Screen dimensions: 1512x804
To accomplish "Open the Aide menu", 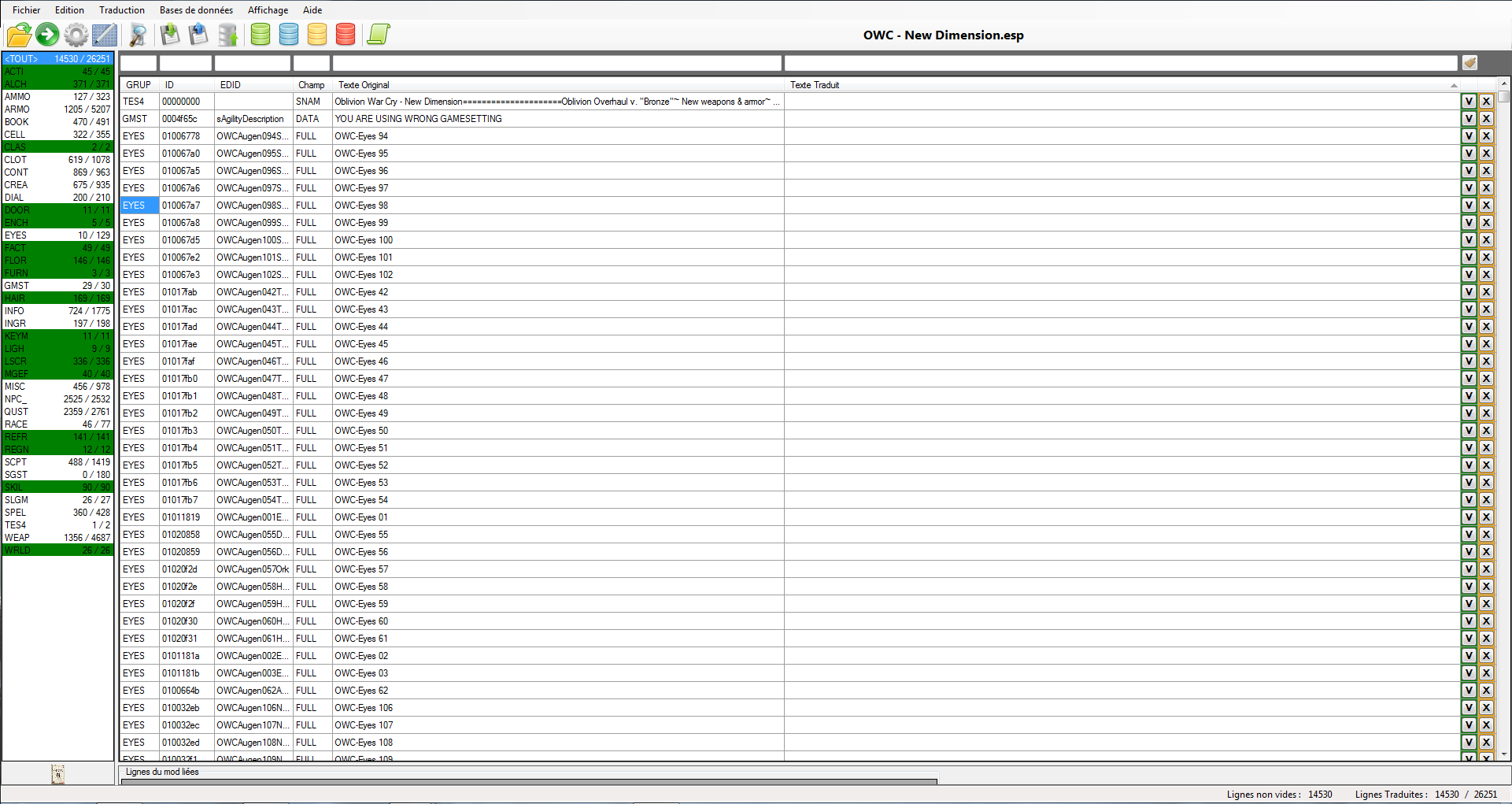I will pos(312,10).
